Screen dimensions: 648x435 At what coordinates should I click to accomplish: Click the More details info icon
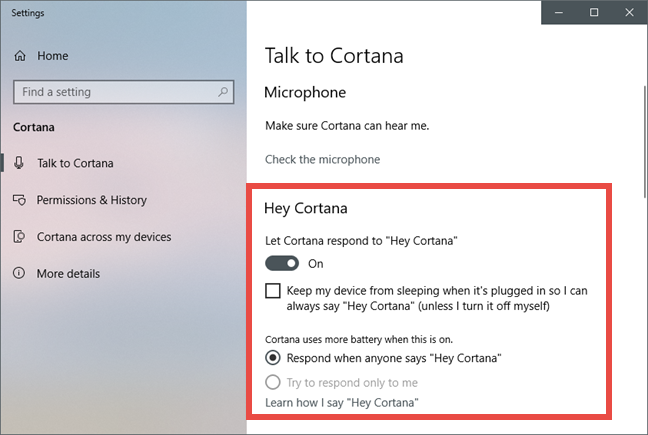click(x=19, y=273)
